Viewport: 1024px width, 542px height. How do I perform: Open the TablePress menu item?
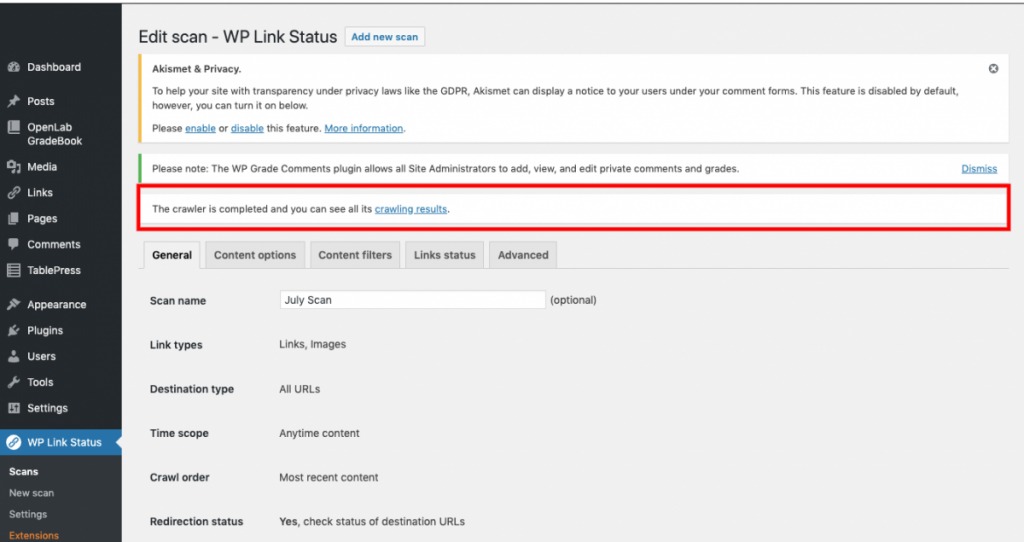tap(54, 270)
